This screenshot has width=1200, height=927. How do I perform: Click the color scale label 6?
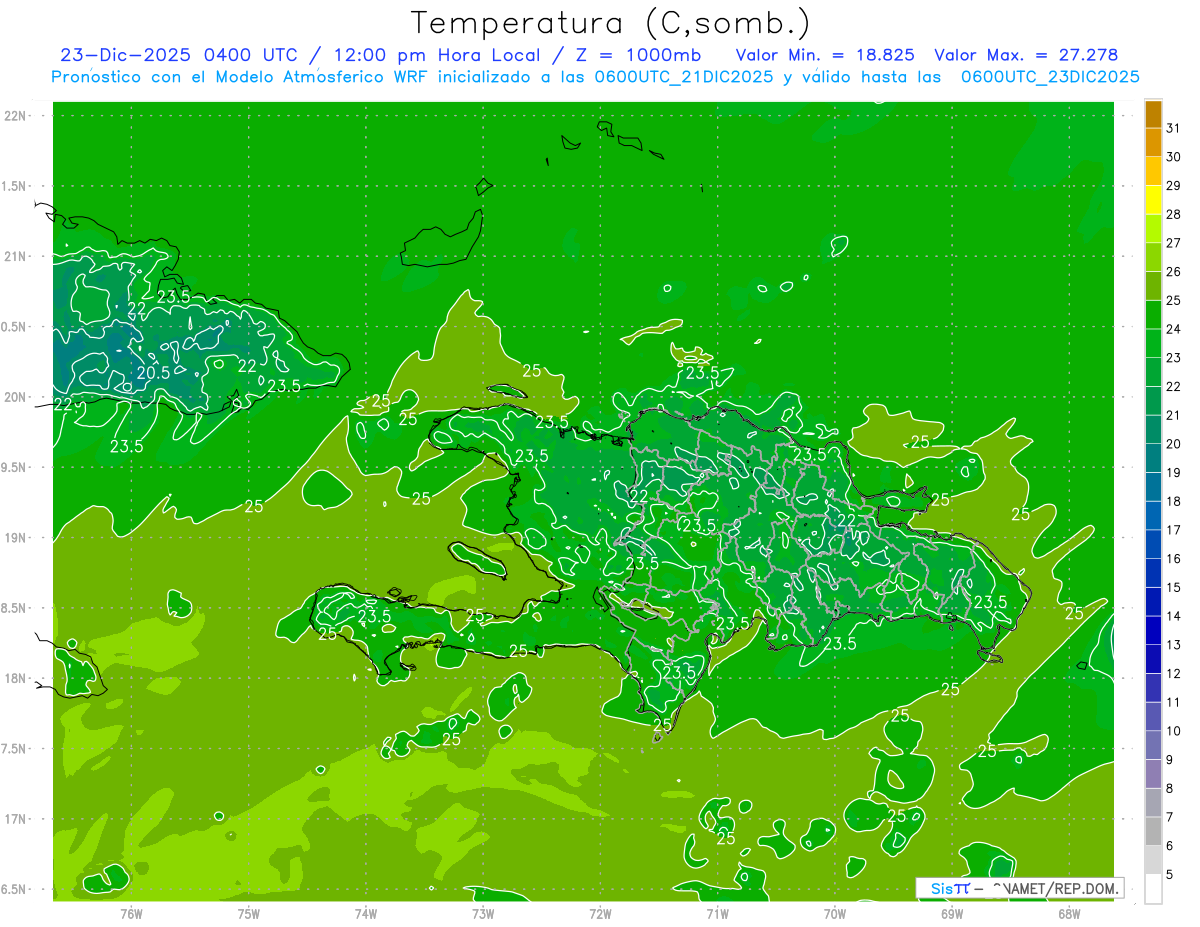(x=1170, y=846)
